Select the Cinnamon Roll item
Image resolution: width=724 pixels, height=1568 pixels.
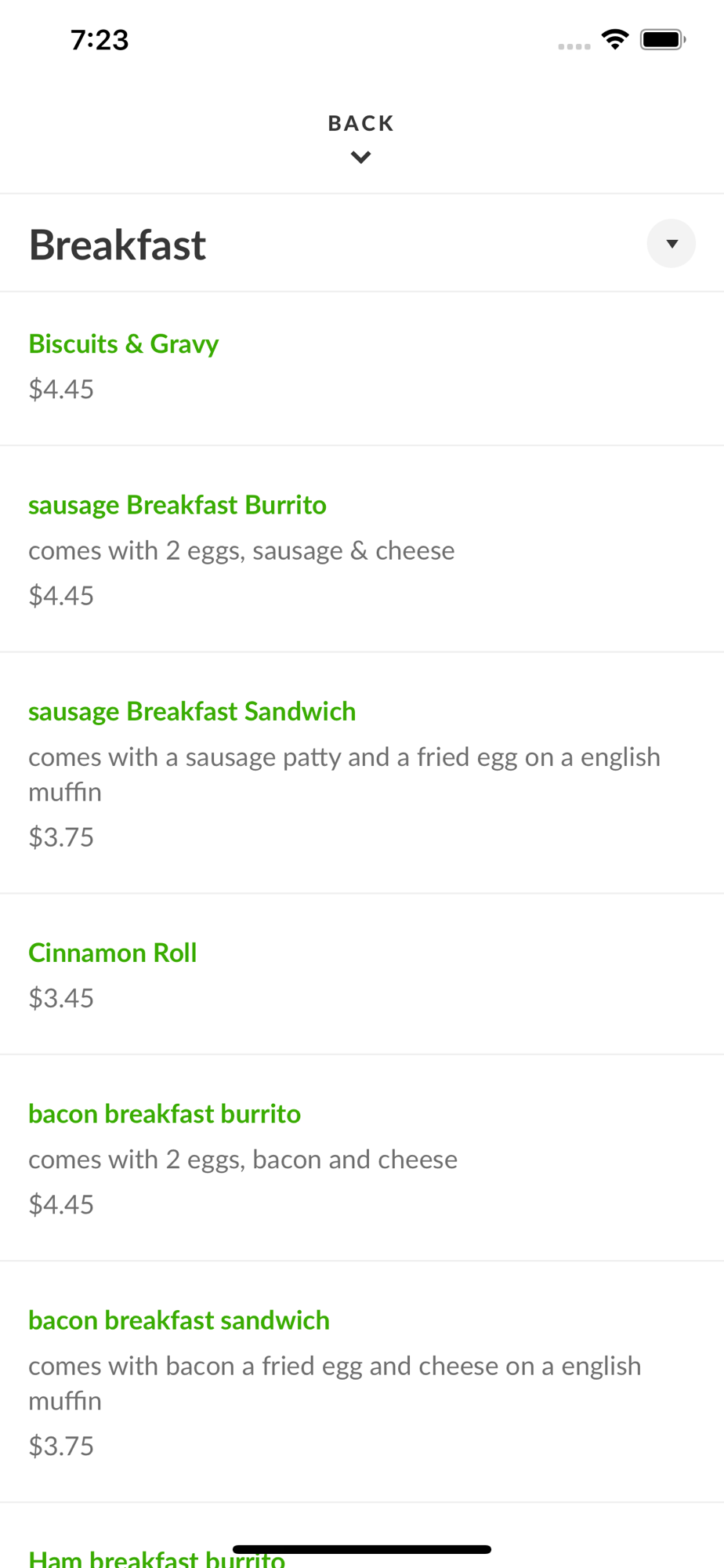coord(113,953)
